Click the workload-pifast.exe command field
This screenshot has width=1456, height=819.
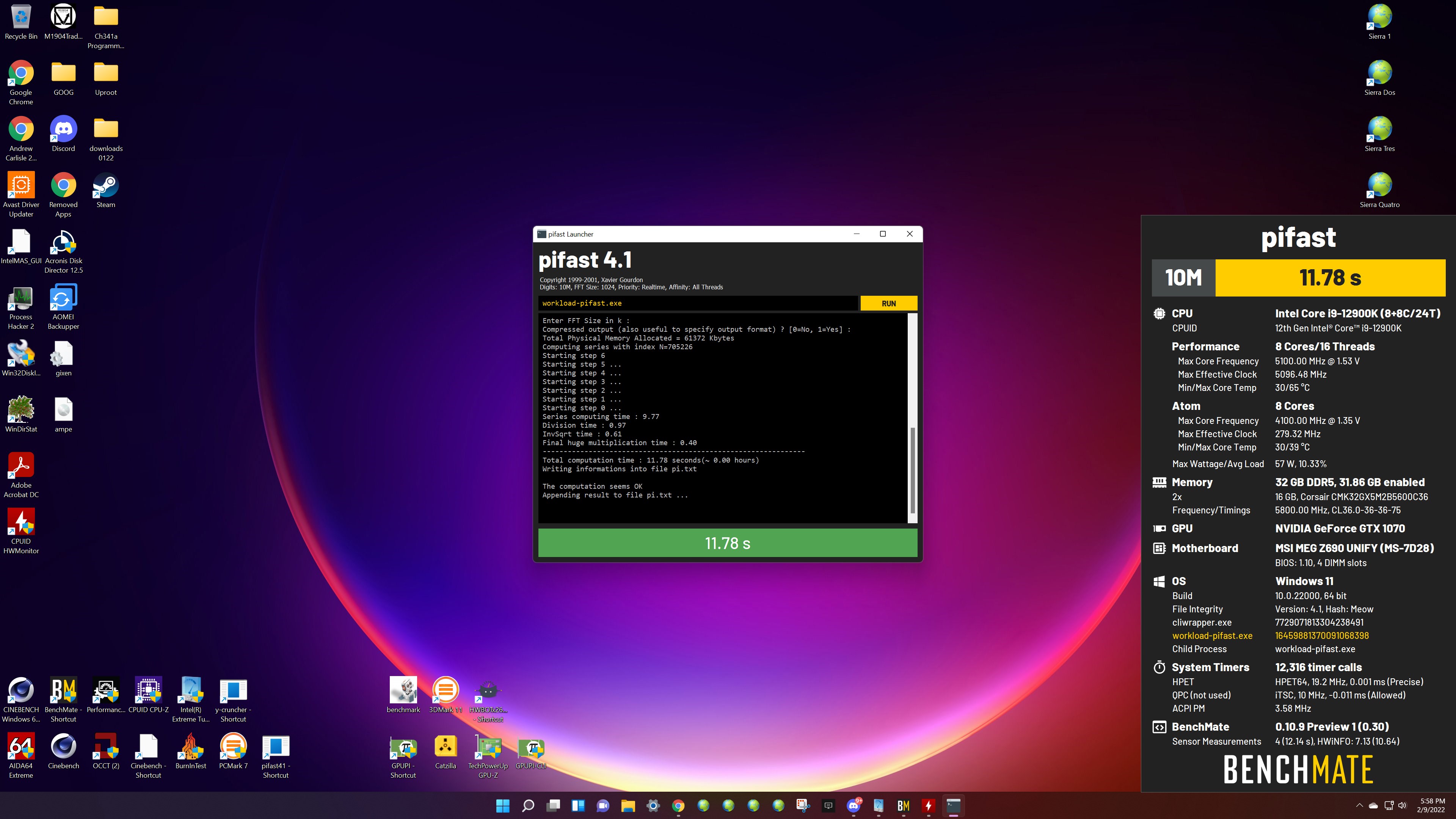point(698,303)
